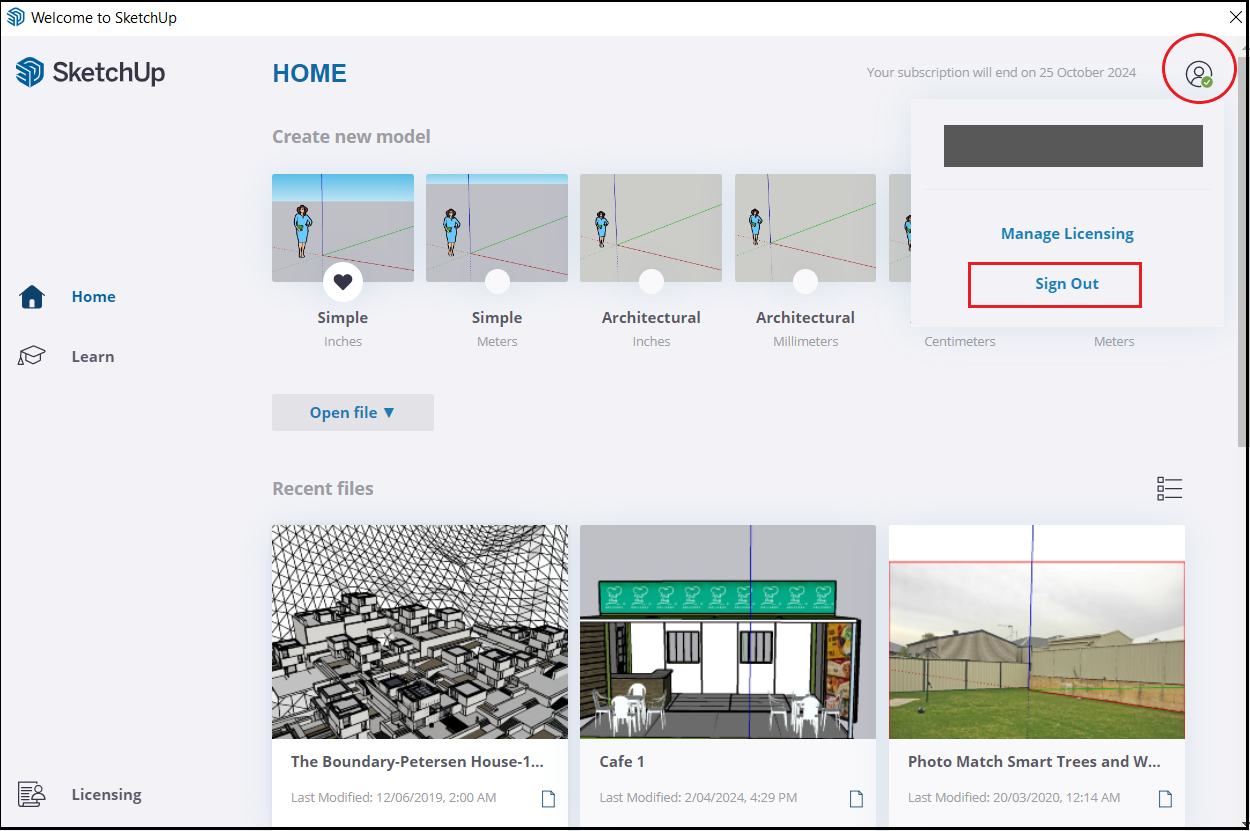Set Simple Meters template as default

(497, 282)
